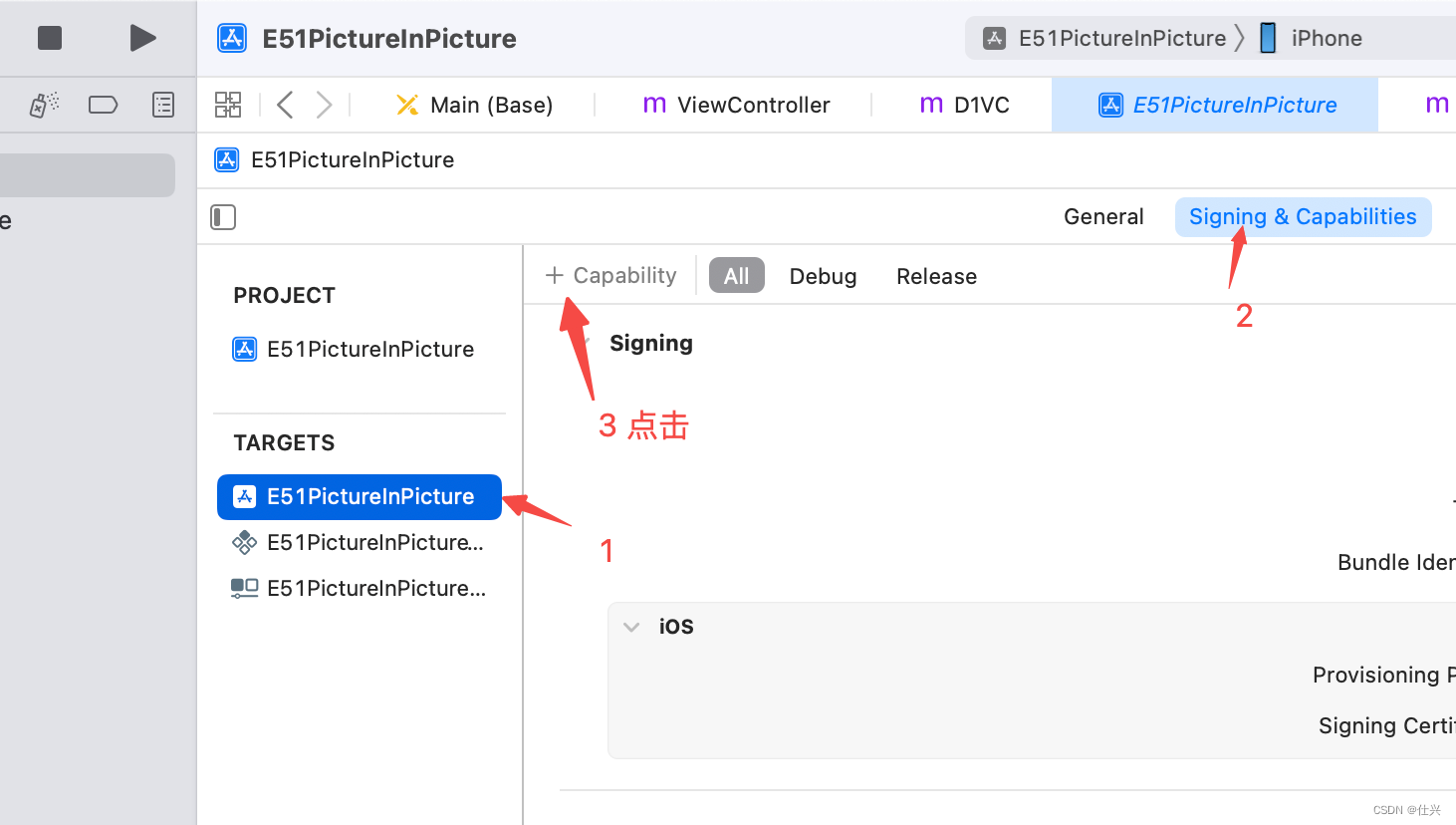The width and height of the screenshot is (1456, 825).
Task: Add a new Capability
Action: tap(610, 275)
